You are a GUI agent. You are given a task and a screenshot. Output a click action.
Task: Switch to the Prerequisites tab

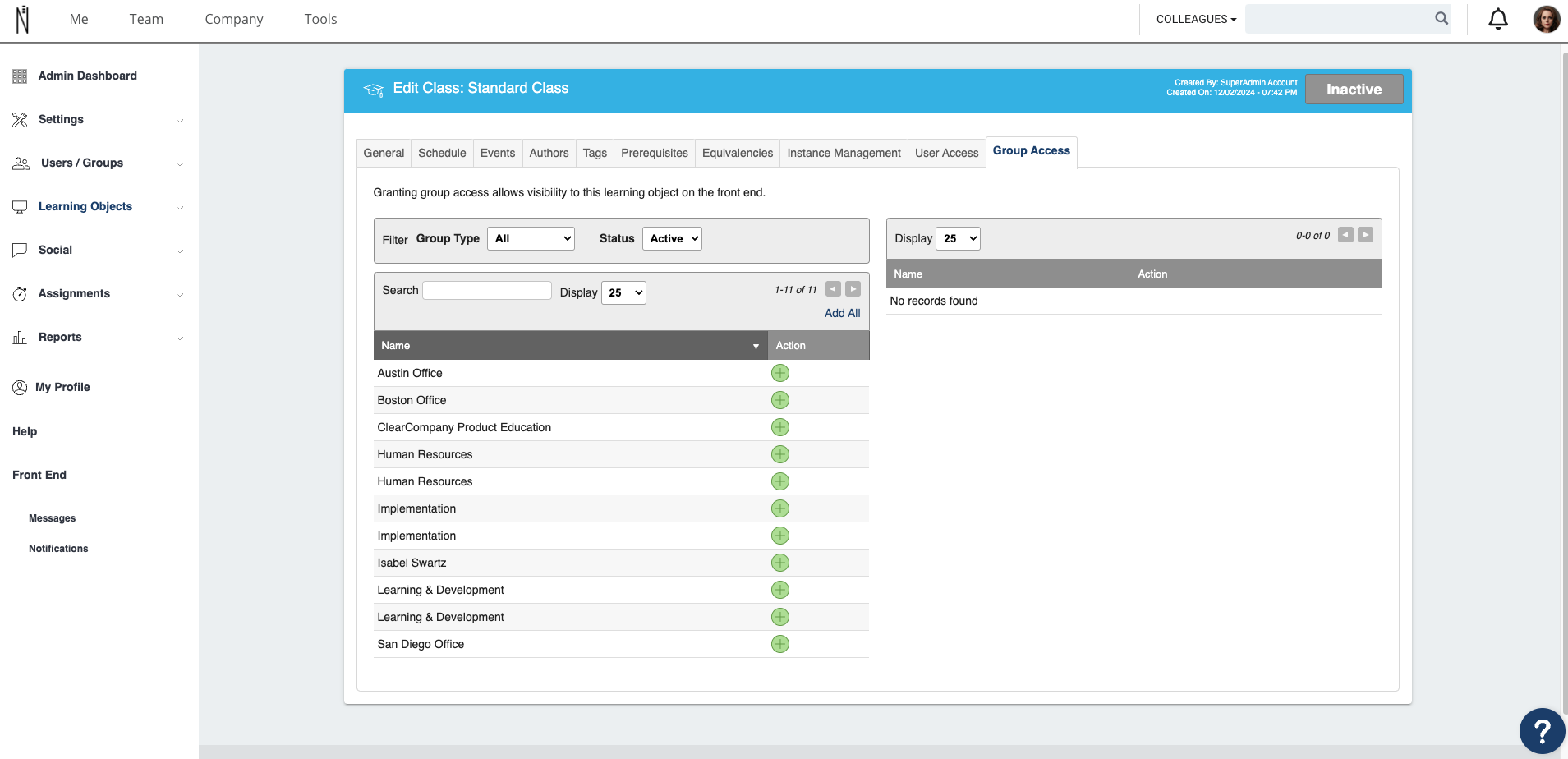click(655, 153)
